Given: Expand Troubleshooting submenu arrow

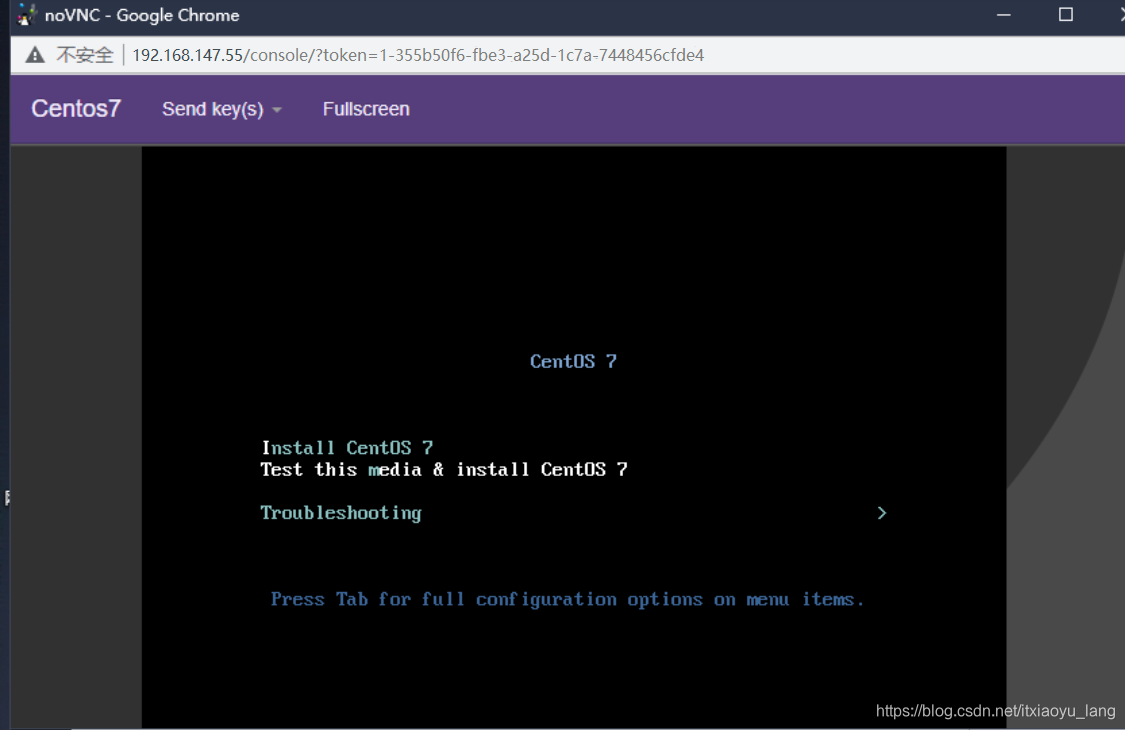Looking at the screenshot, I should click(882, 513).
